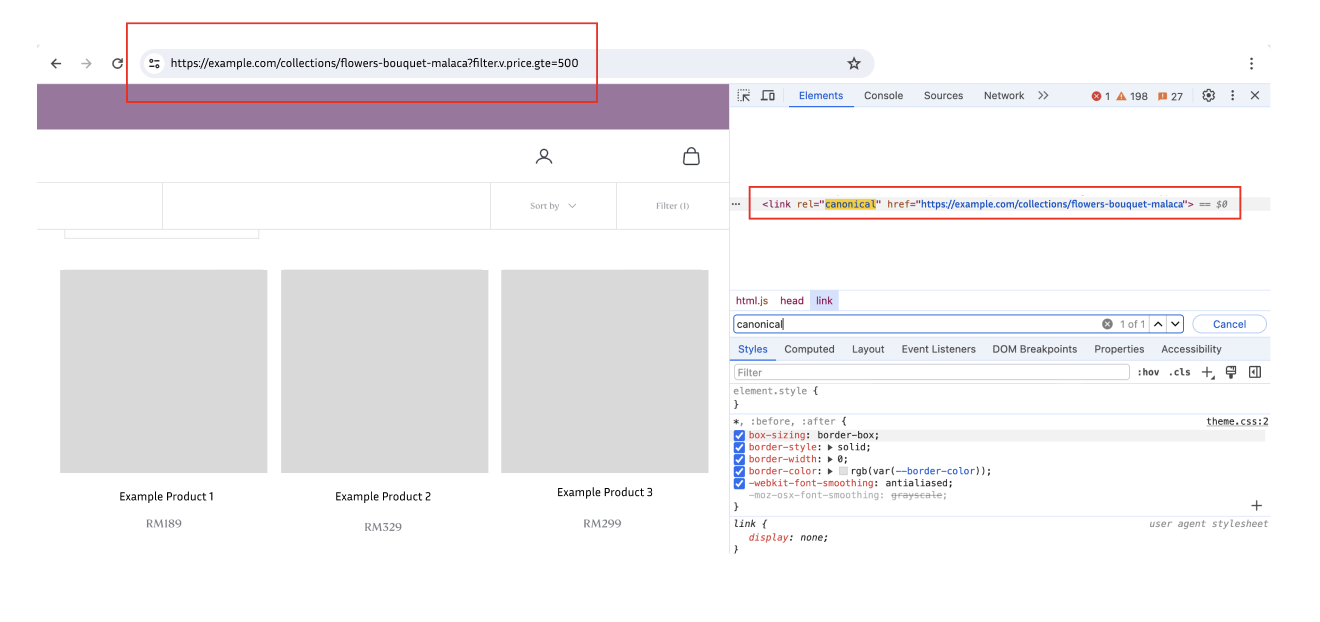Viewport: 1320px width, 622px height.
Task: Open DevTools settings gear
Action: click(1208, 96)
